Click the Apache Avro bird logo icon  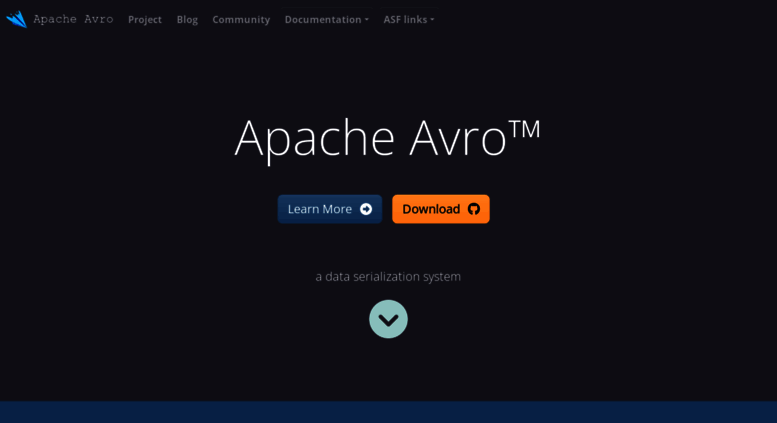point(16,19)
